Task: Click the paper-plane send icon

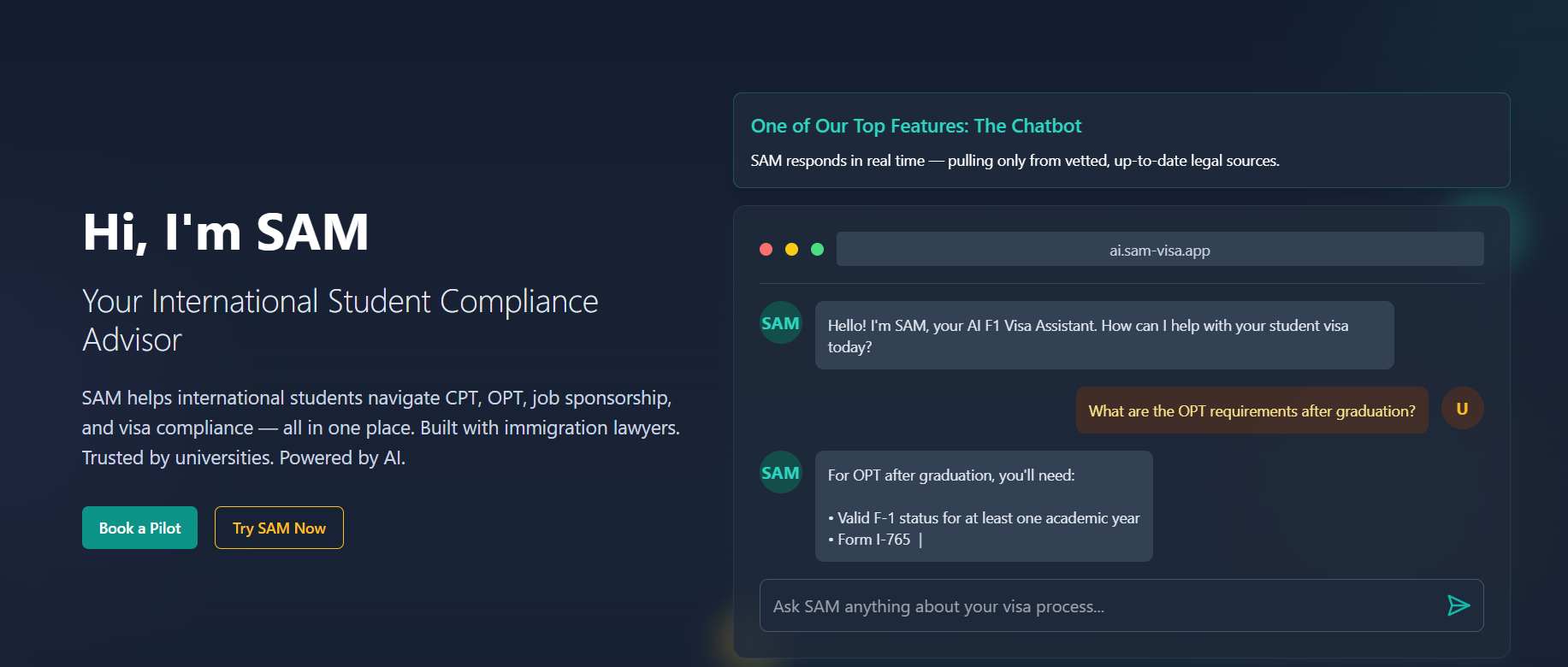Action: (1459, 605)
